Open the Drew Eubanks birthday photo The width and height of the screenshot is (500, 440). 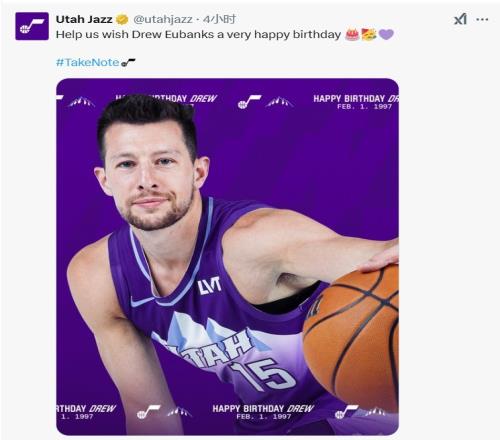coord(227,257)
